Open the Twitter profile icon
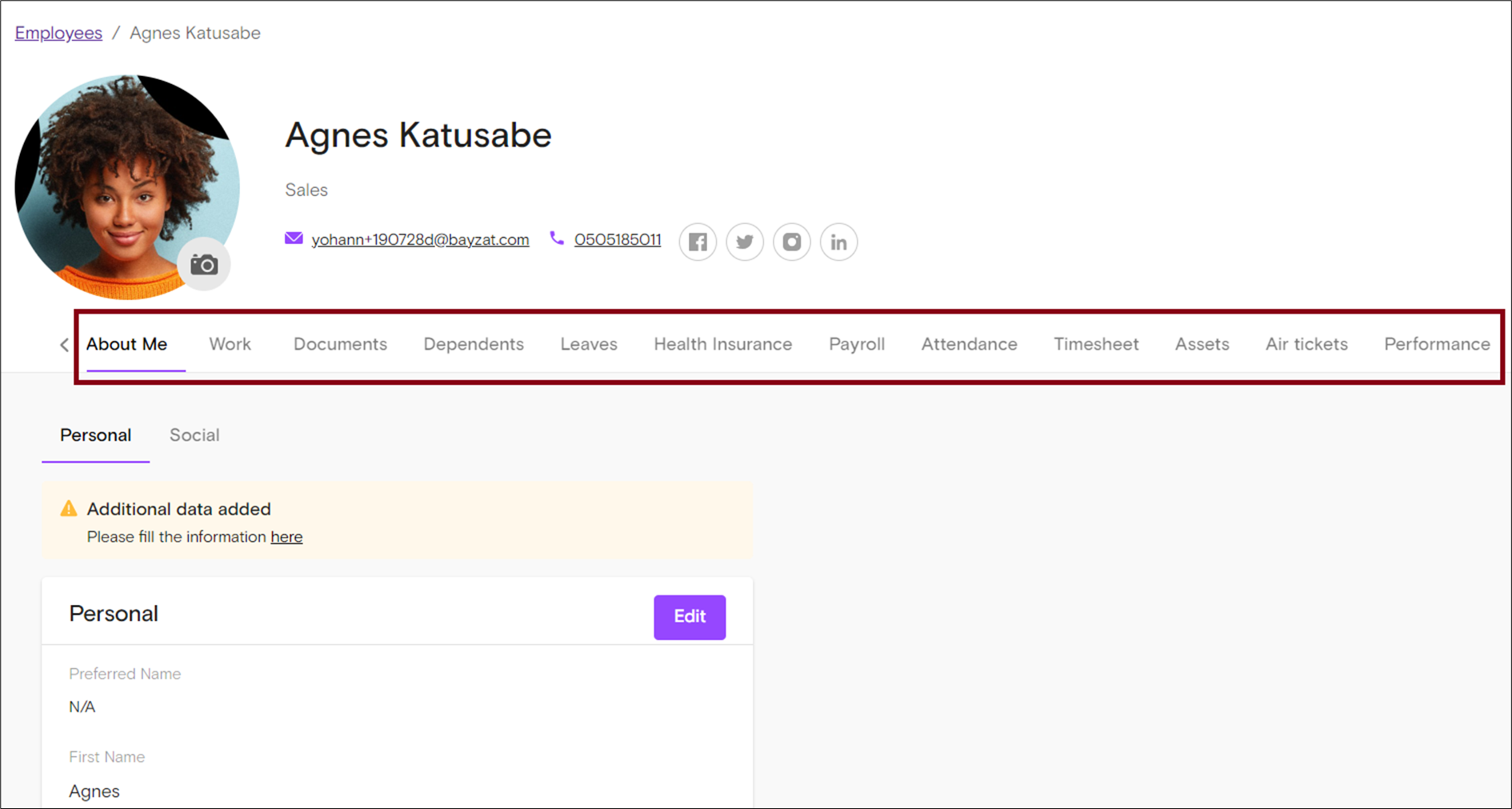This screenshot has height=809, width=1512. [x=745, y=242]
